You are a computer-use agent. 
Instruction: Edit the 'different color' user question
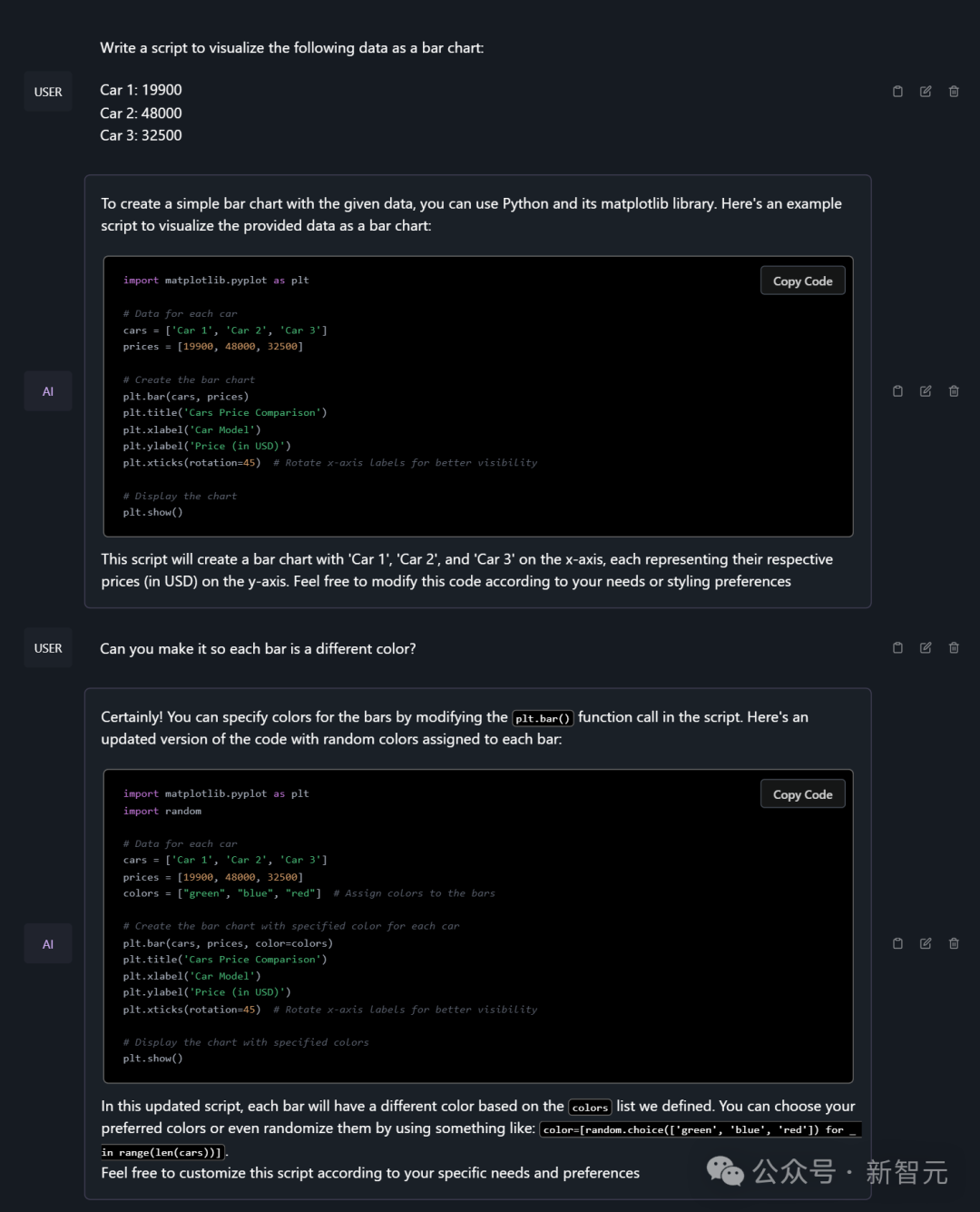pyautogui.click(x=926, y=648)
